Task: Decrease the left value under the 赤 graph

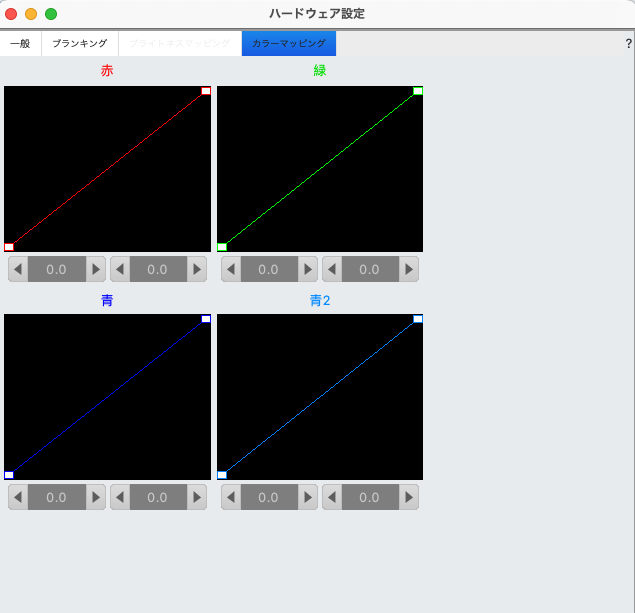Action: click(x=18, y=269)
